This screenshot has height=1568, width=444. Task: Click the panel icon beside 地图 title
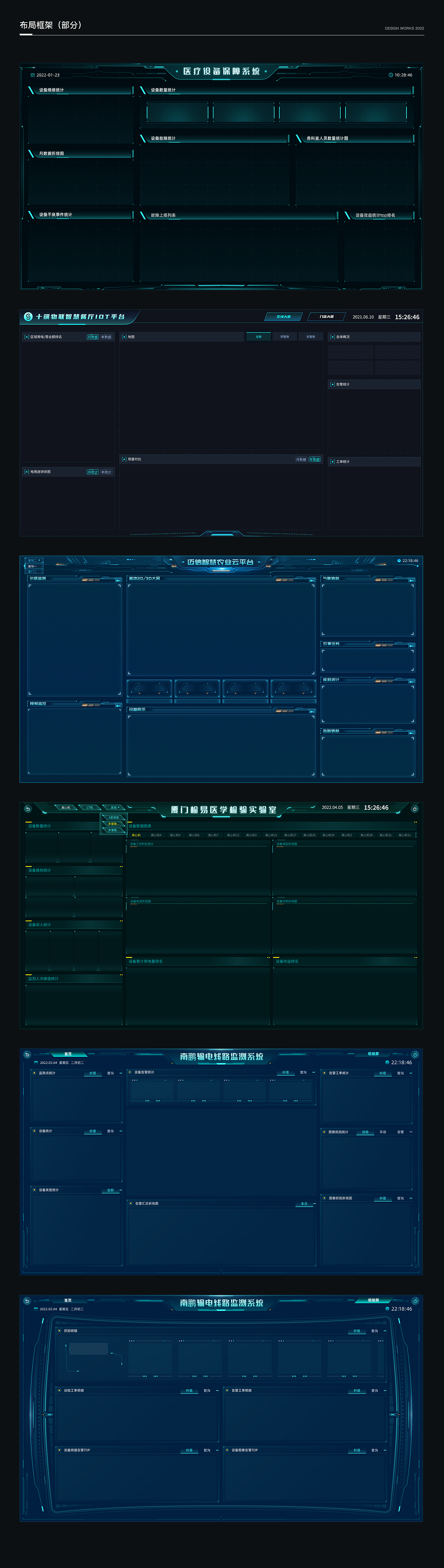(124, 337)
